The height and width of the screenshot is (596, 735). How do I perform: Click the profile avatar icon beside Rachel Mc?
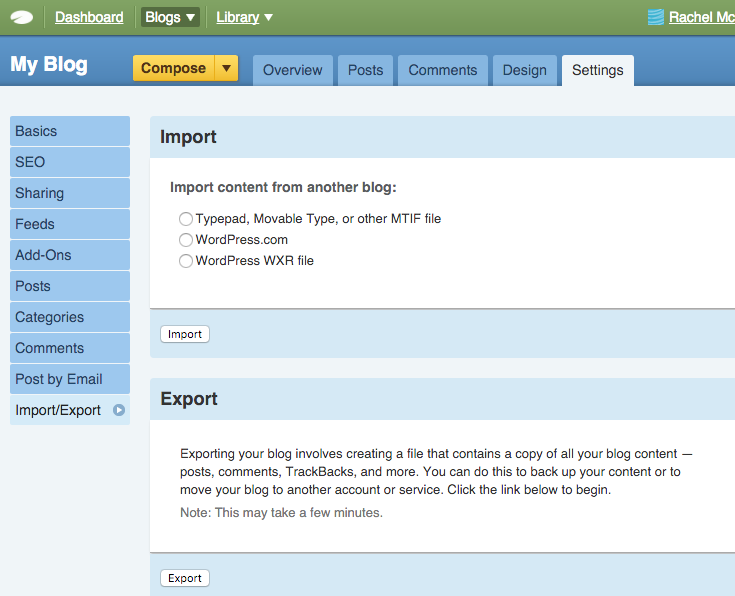[x=655, y=17]
